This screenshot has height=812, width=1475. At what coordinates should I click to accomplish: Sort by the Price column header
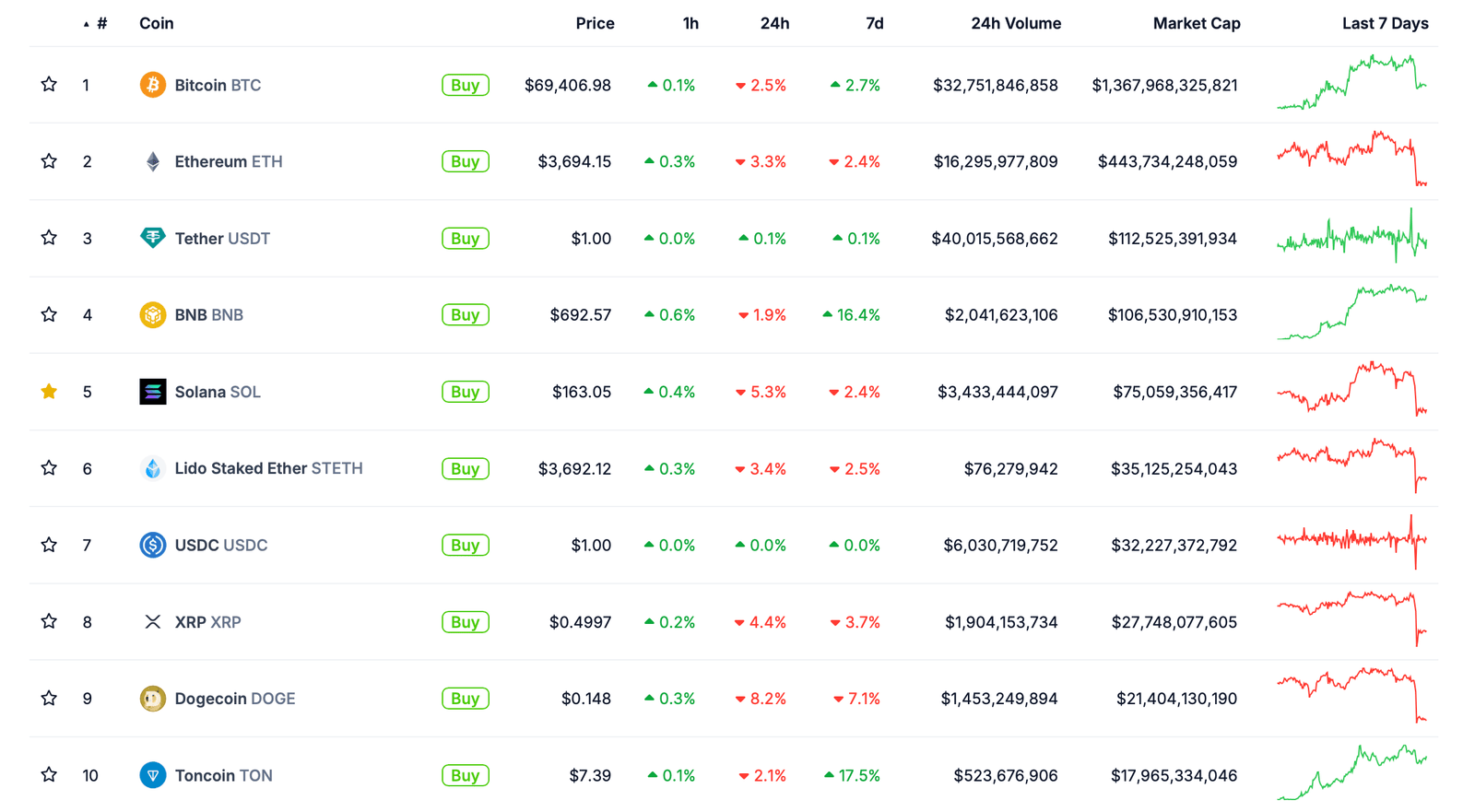(595, 23)
